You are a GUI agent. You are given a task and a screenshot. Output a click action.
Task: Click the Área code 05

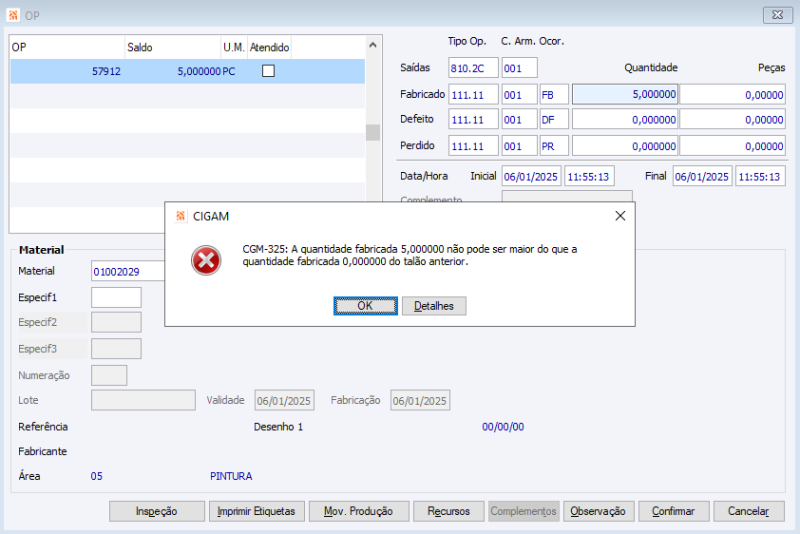[96, 476]
